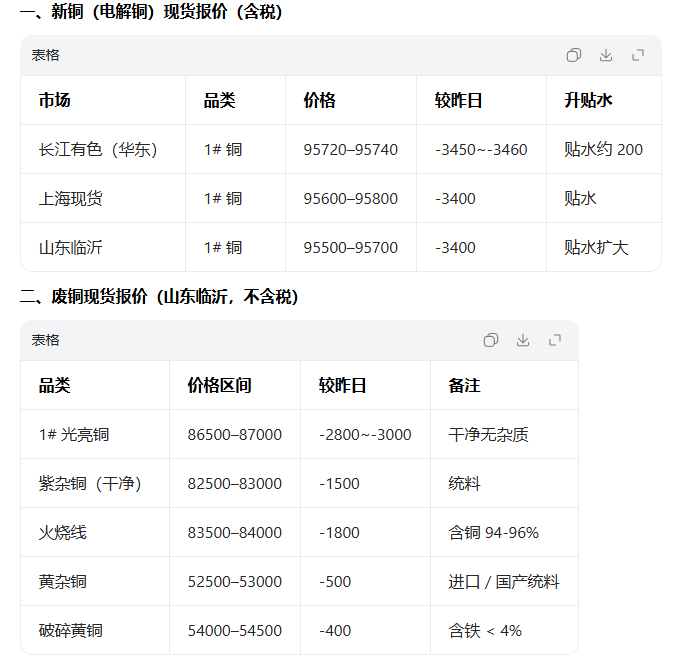Select the 破碎黄铜 row label
The image size is (676, 658).
(x=71, y=631)
